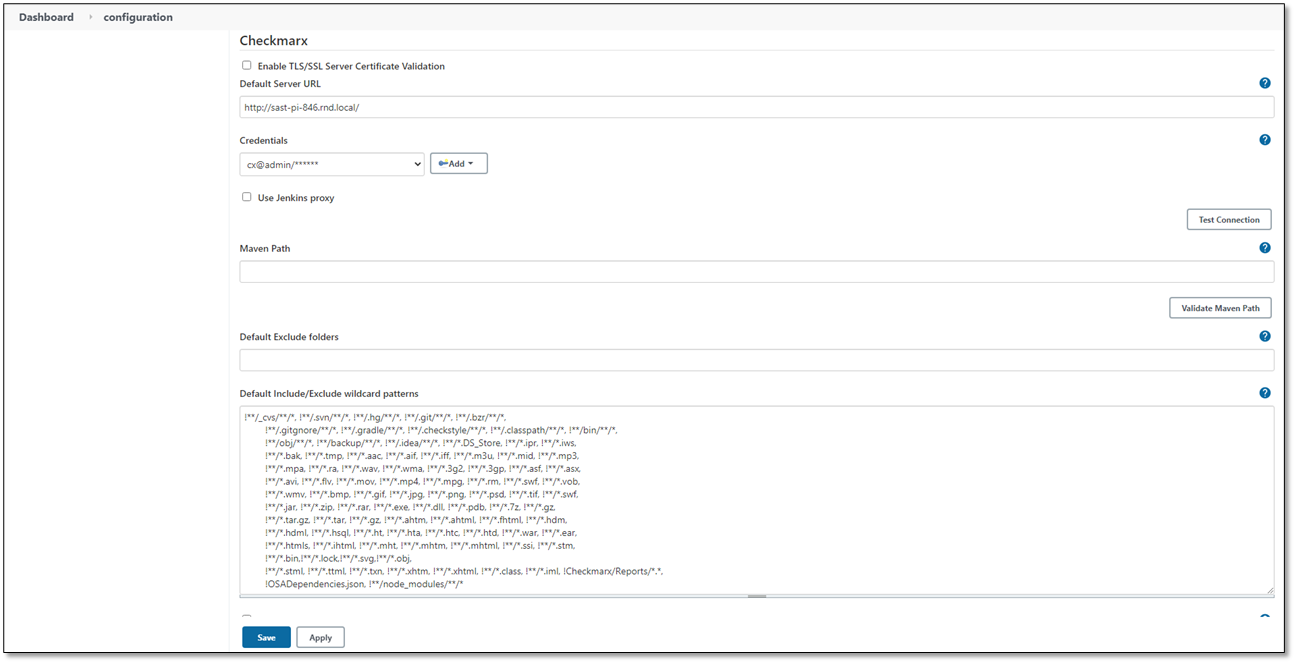This screenshot has width=1295, height=663.
Task: Open help for Include/Exclude wildcard patterns
Action: tap(1265, 393)
